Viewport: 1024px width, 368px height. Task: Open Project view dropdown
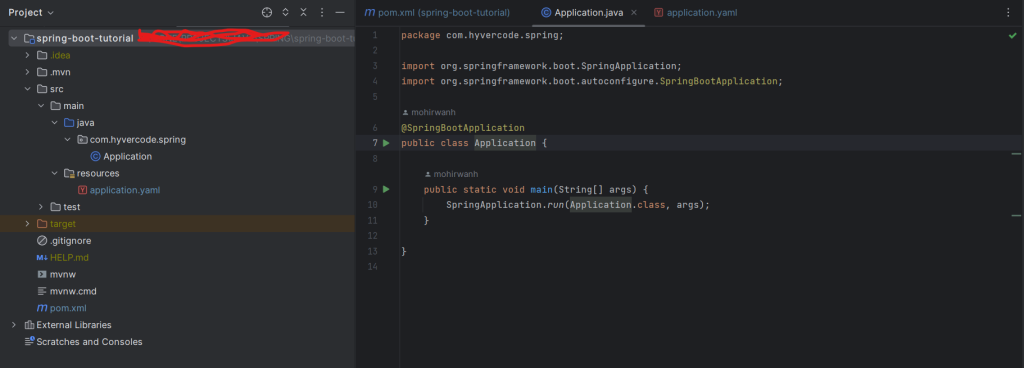31,12
